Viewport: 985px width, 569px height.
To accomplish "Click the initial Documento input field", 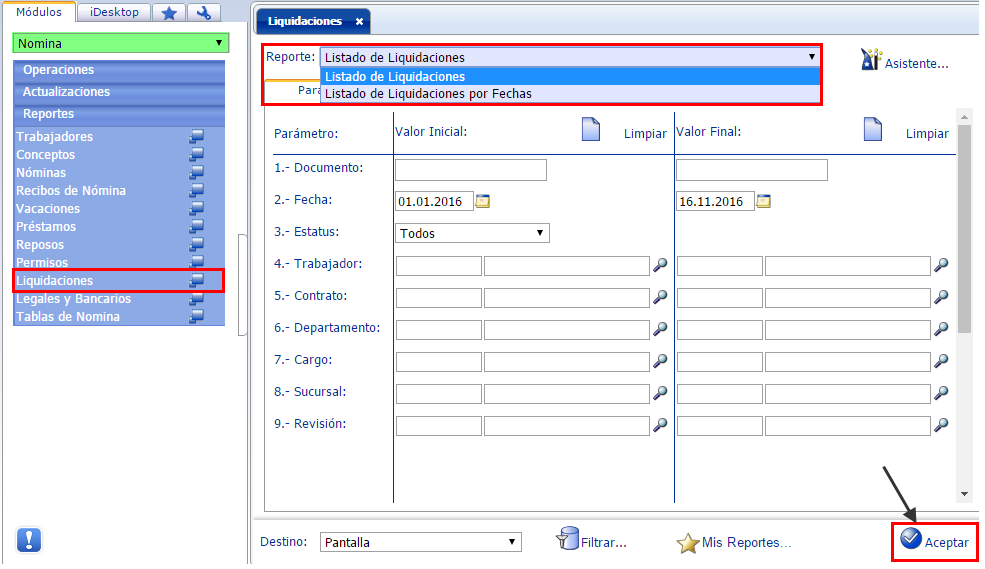I will [471, 170].
